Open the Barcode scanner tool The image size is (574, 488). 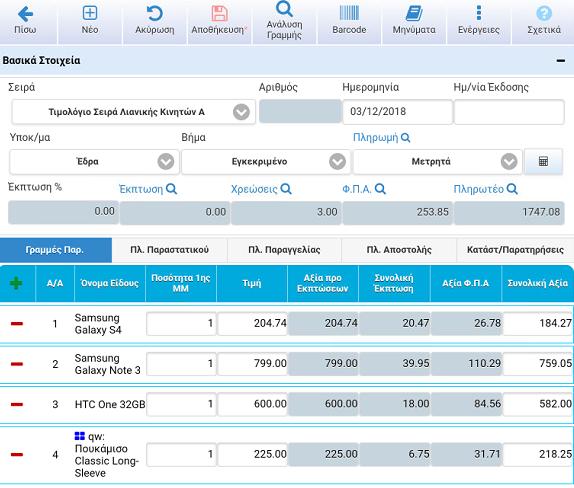point(349,13)
